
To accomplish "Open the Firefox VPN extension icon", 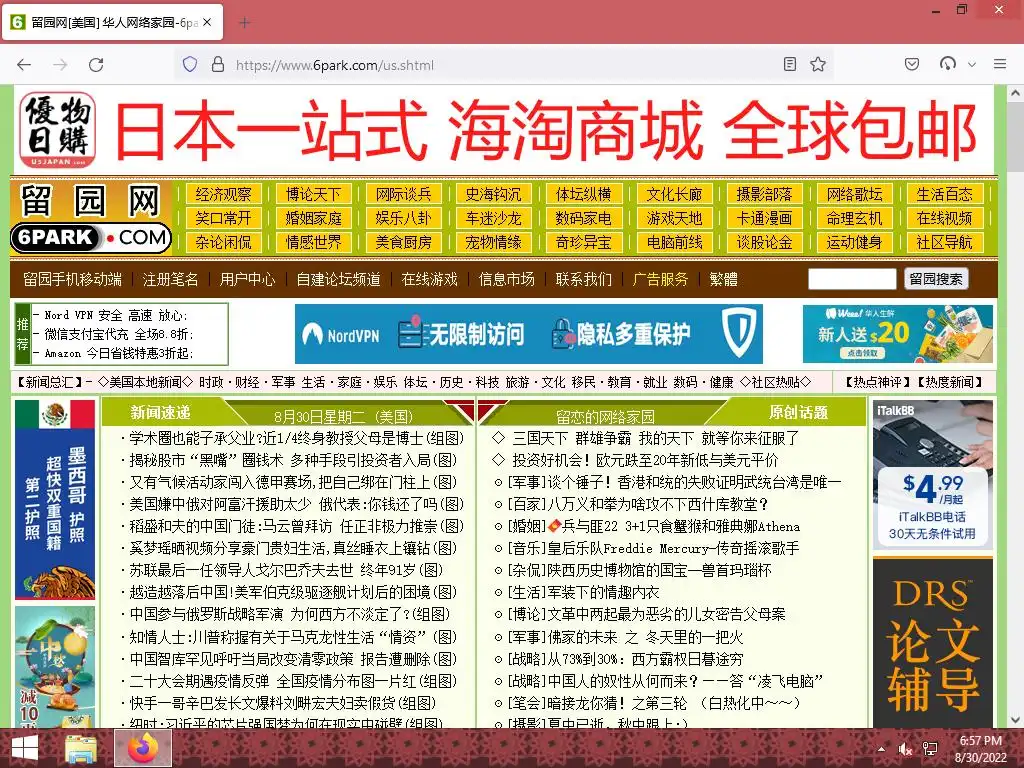I will pyautogui.click(x=948, y=63).
